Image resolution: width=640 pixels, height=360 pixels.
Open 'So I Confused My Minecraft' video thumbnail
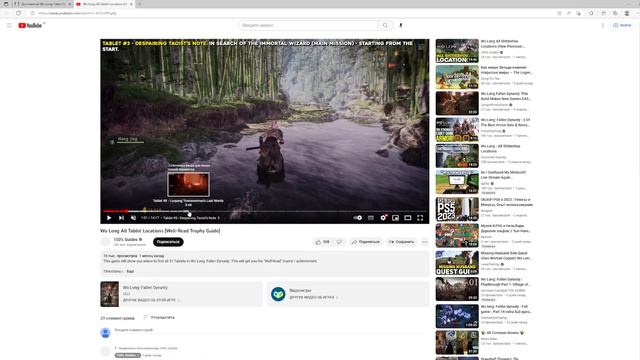click(457, 182)
